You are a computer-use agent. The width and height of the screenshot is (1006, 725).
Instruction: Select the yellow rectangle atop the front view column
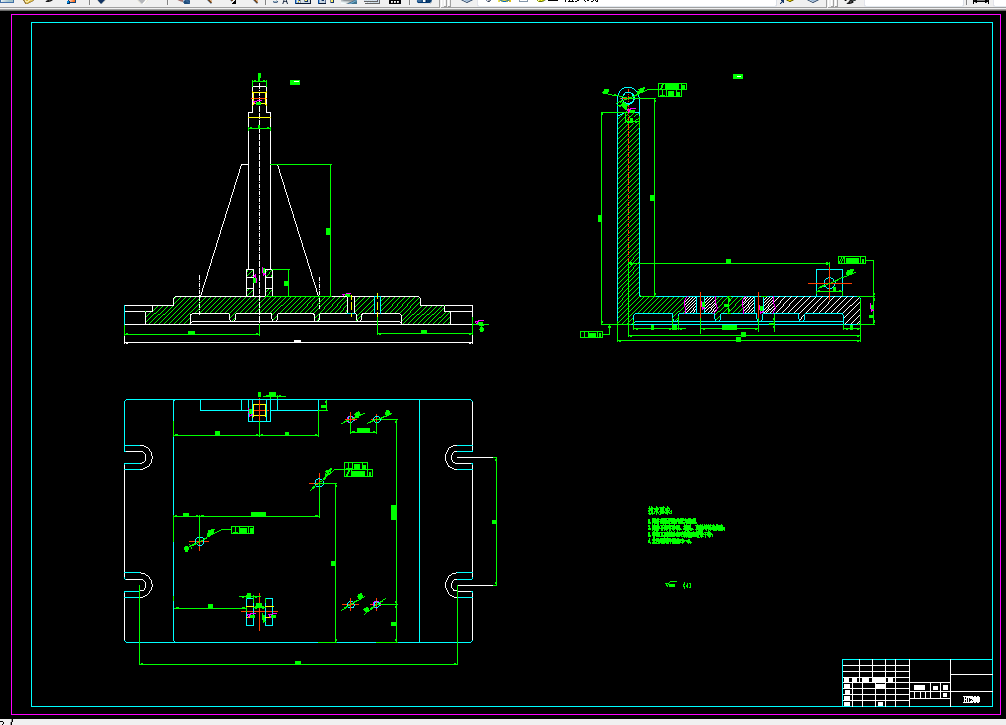[259, 98]
